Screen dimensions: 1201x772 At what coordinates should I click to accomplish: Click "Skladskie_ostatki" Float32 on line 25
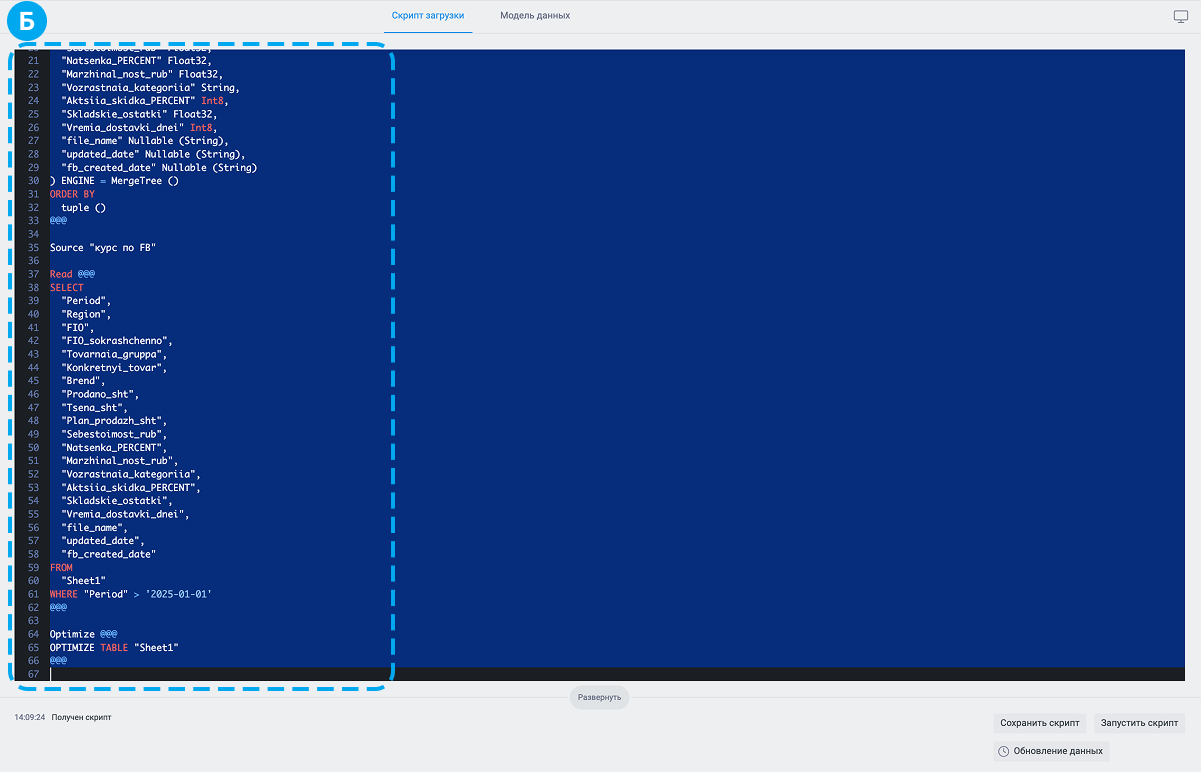[x=139, y=114]
